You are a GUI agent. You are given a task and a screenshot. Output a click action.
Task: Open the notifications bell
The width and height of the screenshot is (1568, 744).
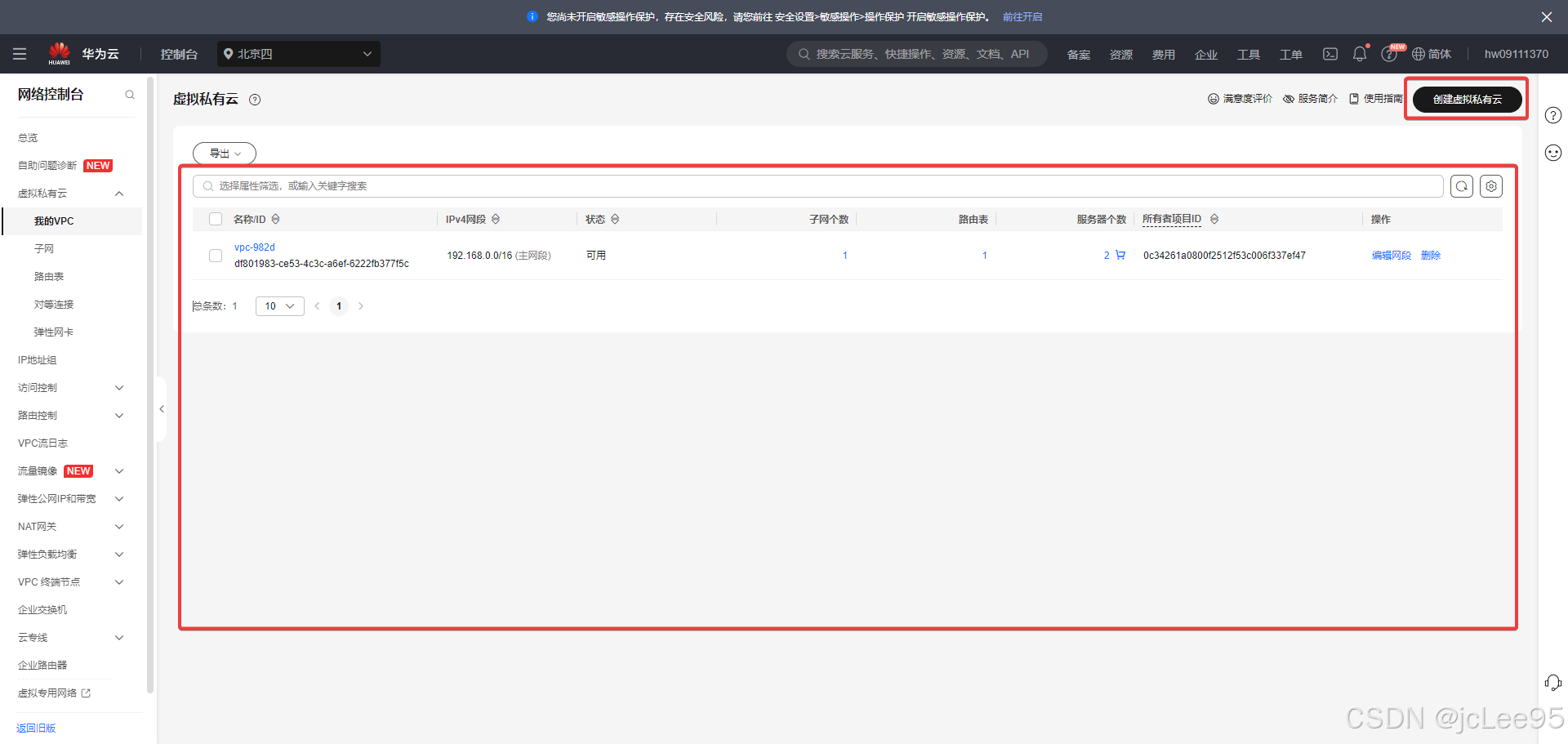[x=1360, y=54]
